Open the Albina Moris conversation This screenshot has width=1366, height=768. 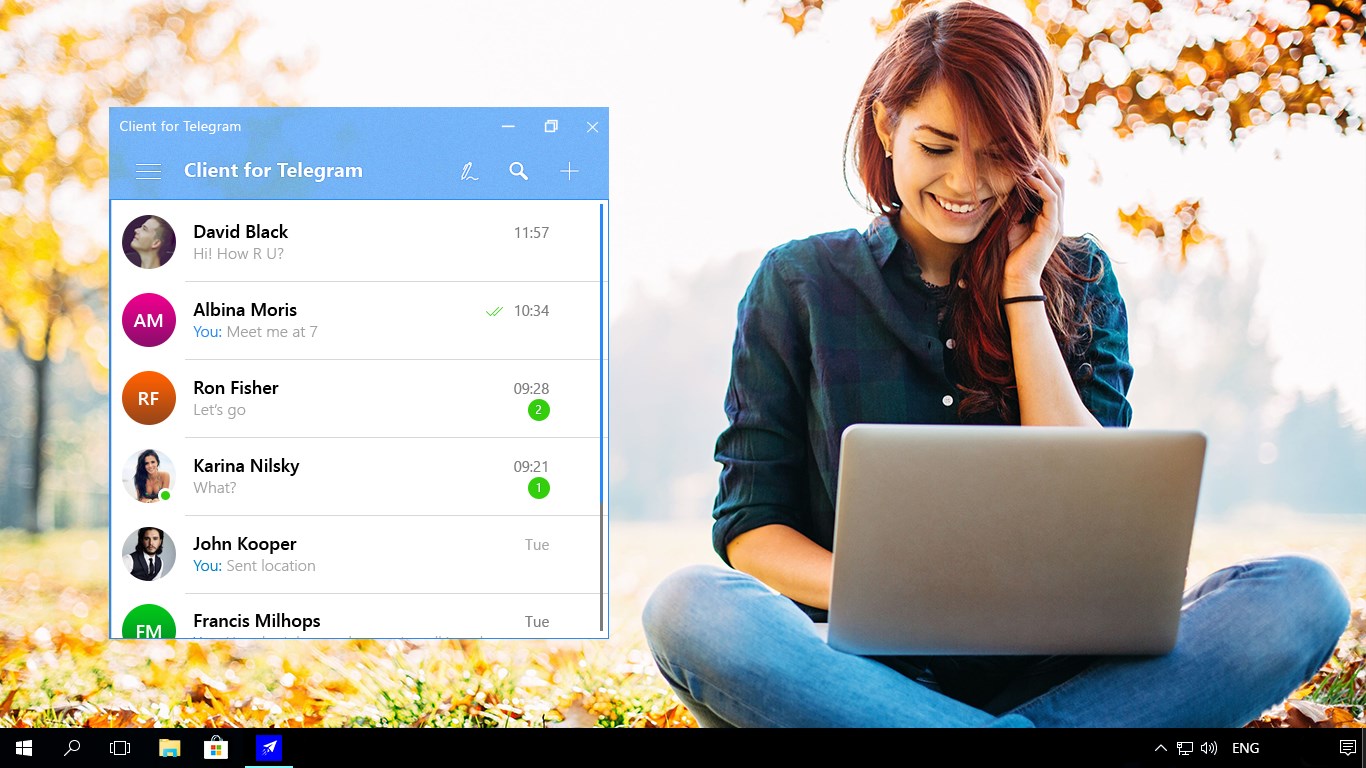pyautogui.click(x=358, y=320)
